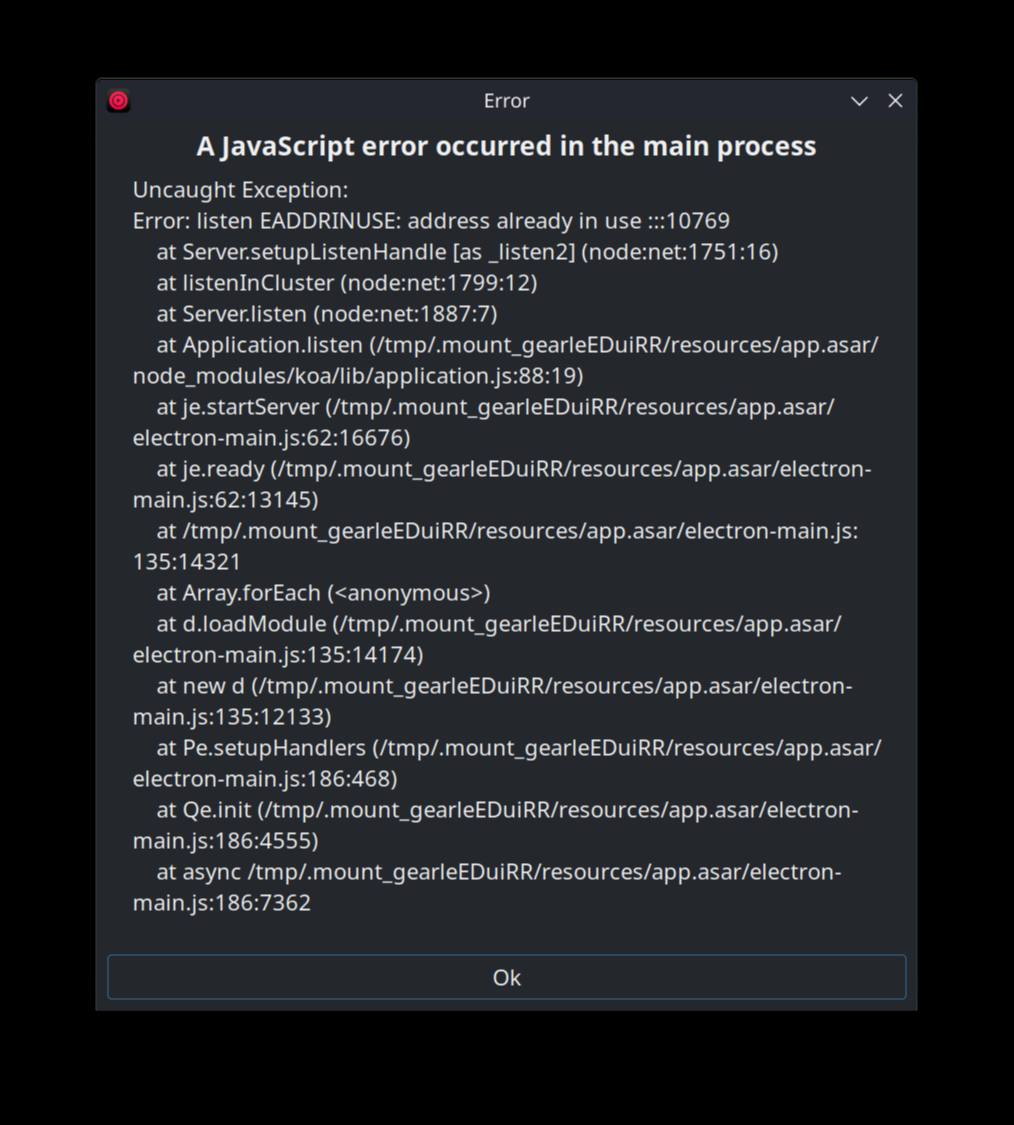Click the "at Qe.init" stack line
The image size is (1014, 1125).
(507, 810)
